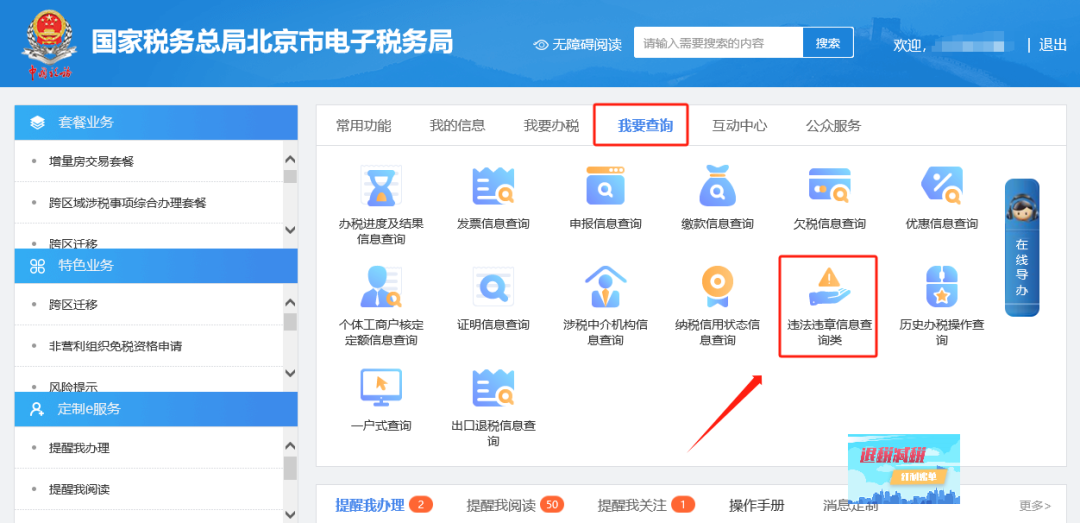Click the 定制e服务 person icon
The image size is (1080, 523).
37,409
